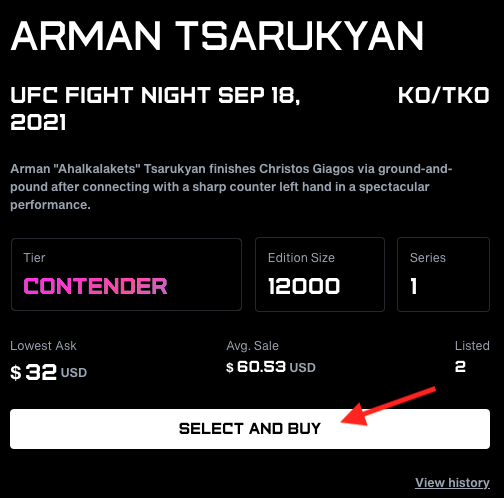Image resolution: width=504 pixels, height=498 pixels.
Task: Click the moment description paragraph
Action: 231,187
